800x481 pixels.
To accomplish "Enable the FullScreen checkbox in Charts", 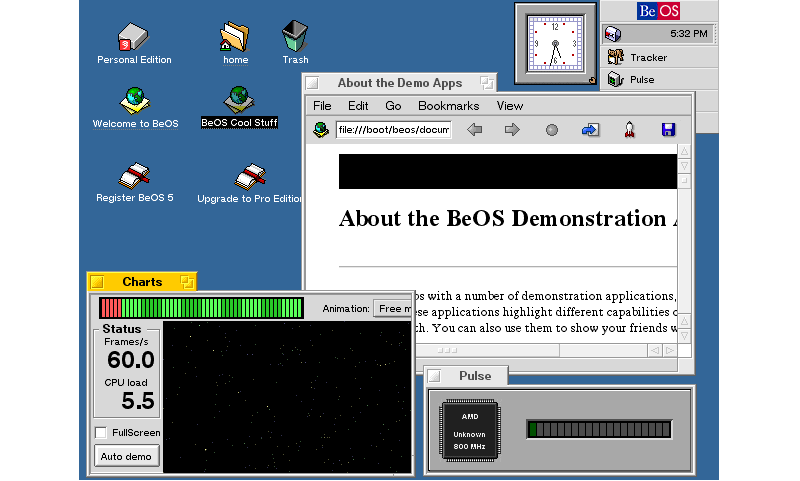I will [x=101, y=433].
